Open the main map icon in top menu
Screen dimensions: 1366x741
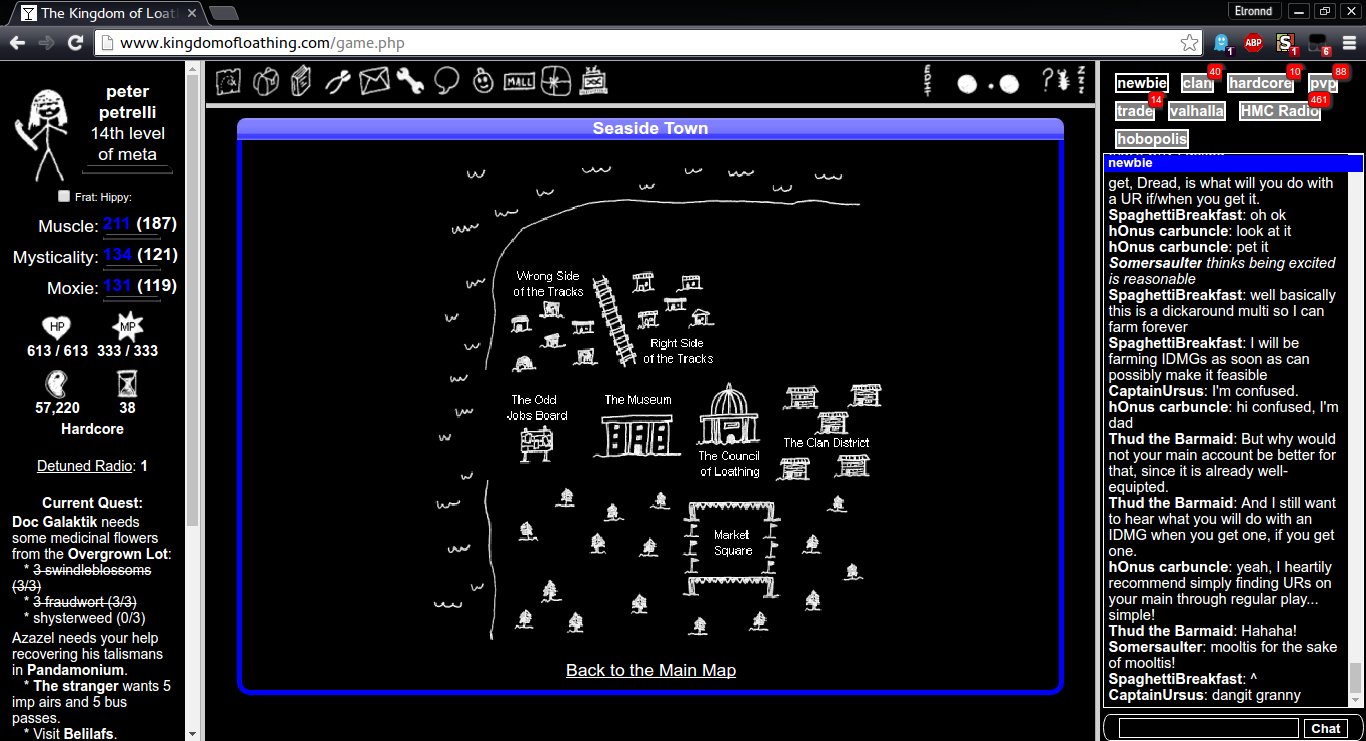click(230, 80)
